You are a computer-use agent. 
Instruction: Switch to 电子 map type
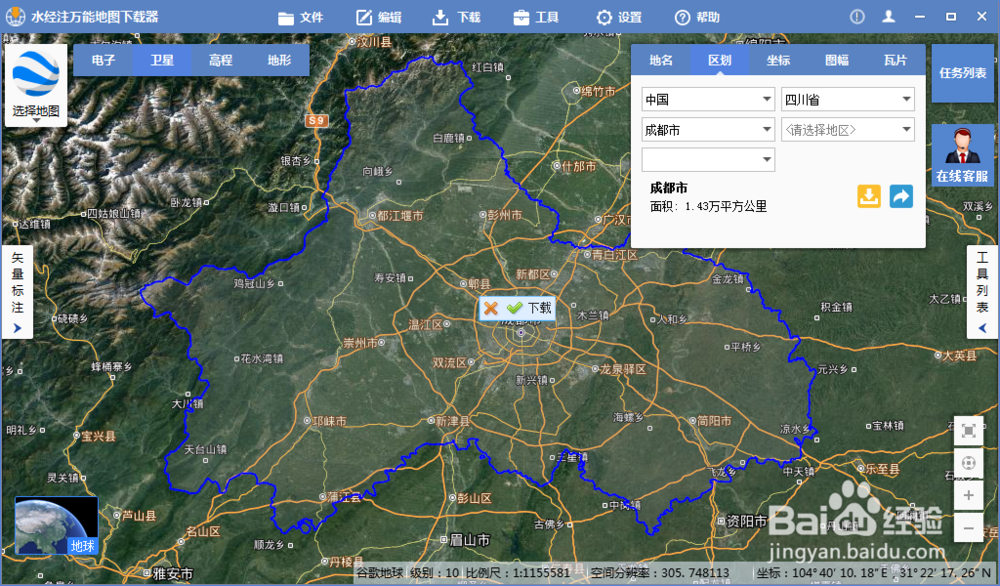(103, 60)
